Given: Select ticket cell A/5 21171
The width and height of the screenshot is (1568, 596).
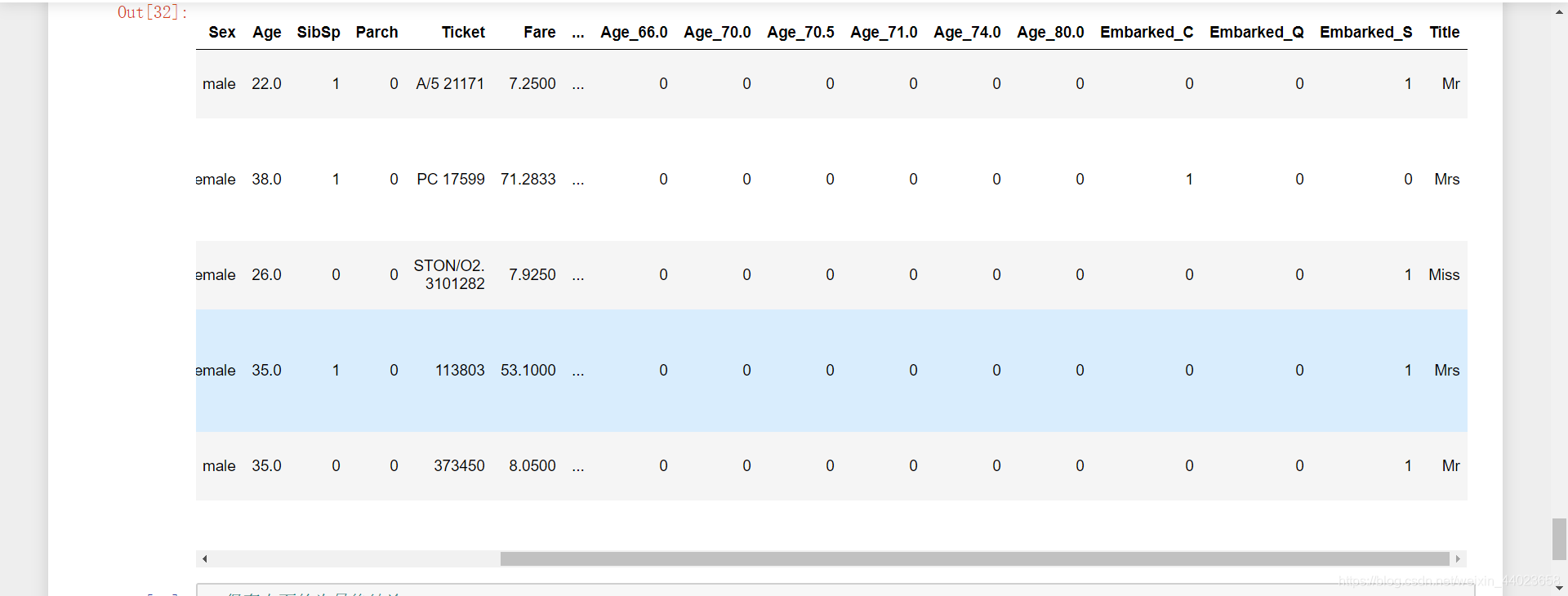Looking at the screenshot, I should coord(450,84).
